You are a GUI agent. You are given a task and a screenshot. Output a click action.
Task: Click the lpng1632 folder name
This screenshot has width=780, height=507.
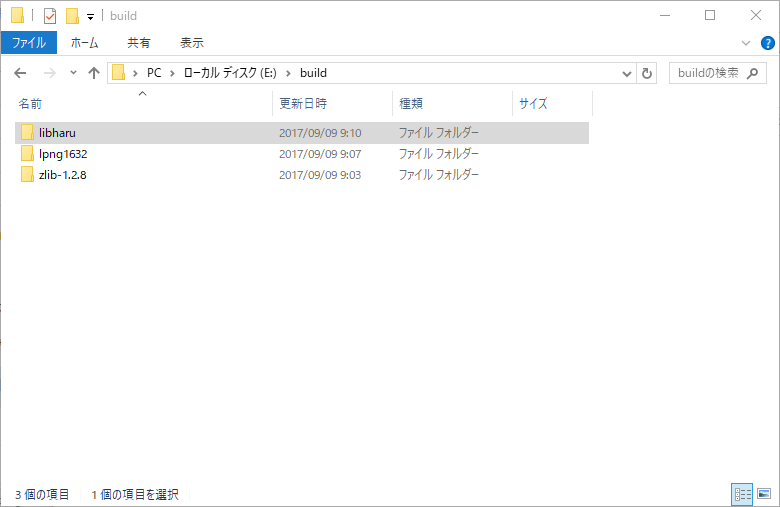coord(63,154)
